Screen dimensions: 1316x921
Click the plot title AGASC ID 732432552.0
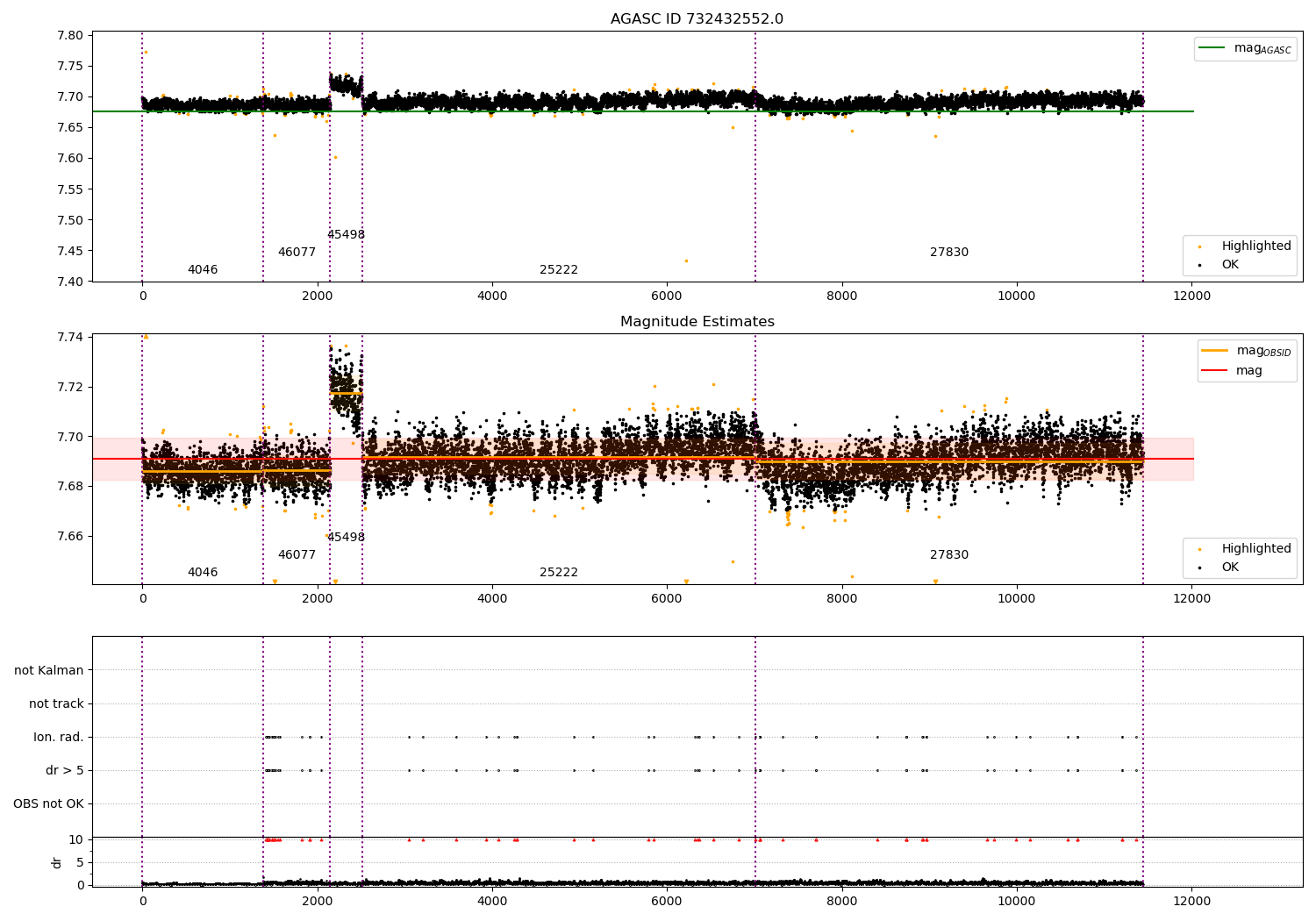point(697,19)
